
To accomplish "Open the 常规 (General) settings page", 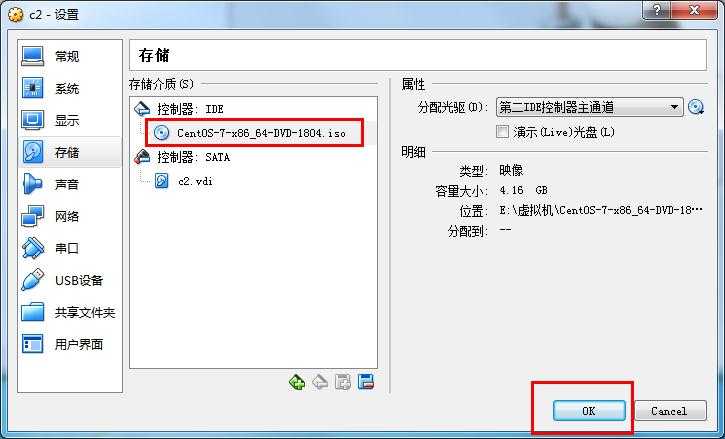I will 69,56.
